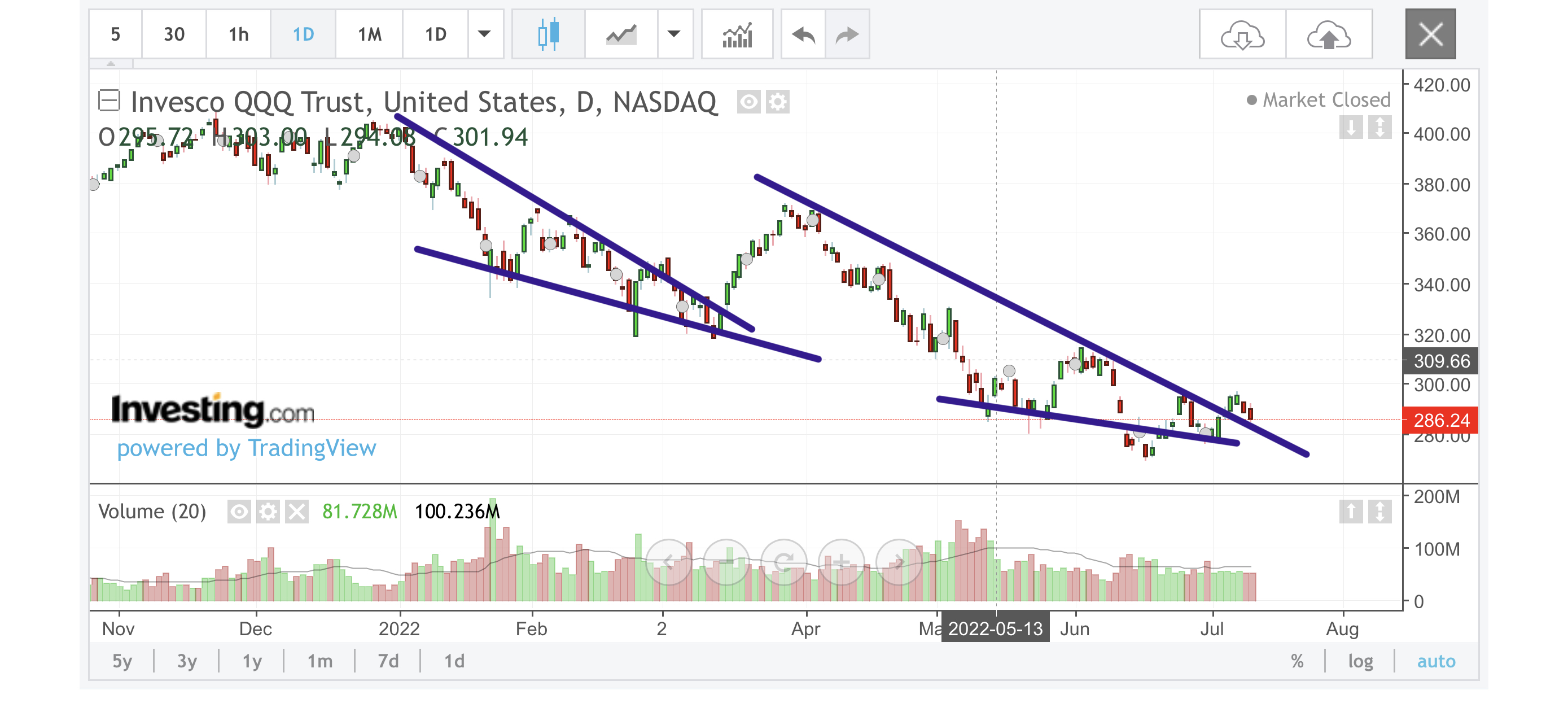1568x725 pixels.
Task: Set chart range to 1y
Action: click(252, 661)
